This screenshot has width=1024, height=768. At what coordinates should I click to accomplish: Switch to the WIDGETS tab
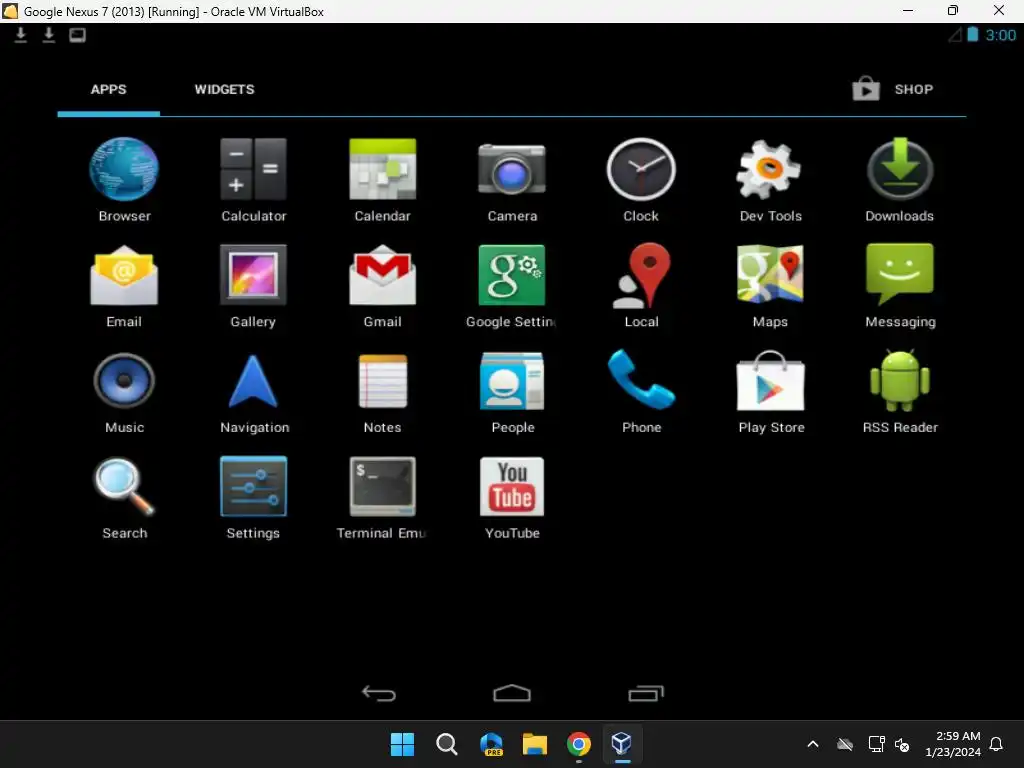(x=224, y=89)
